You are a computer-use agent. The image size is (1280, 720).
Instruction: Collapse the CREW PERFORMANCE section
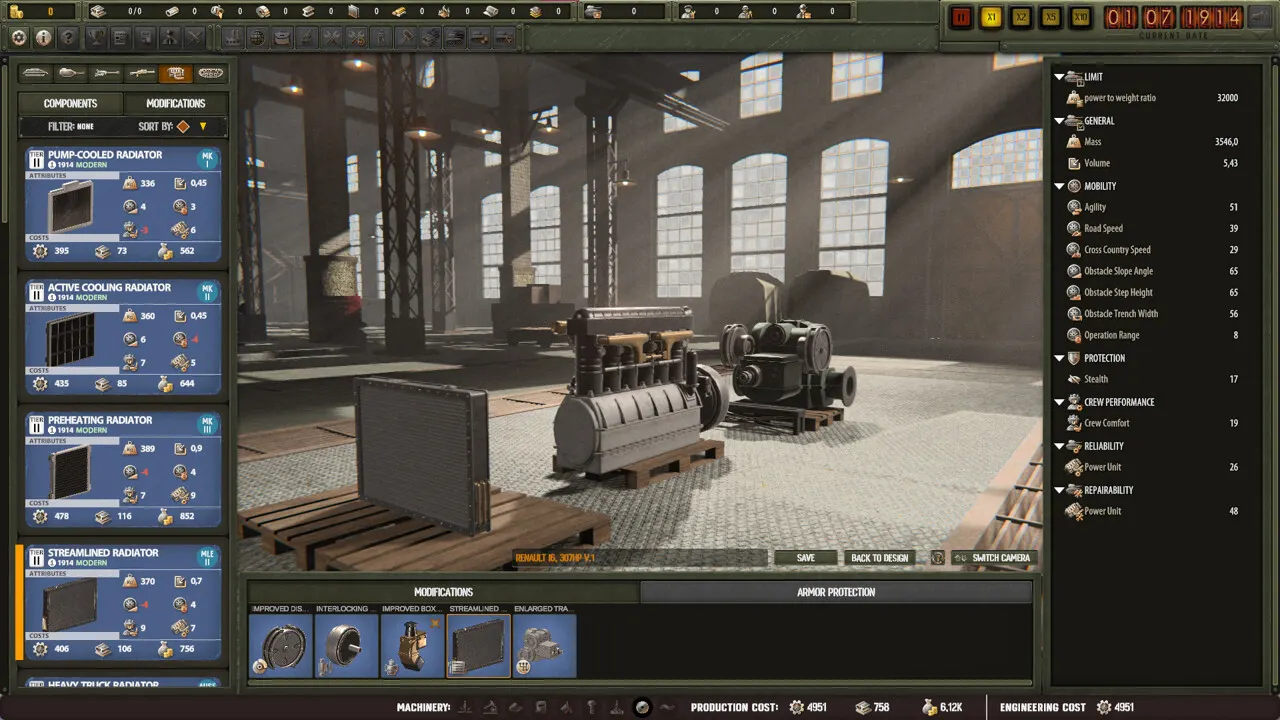pyautogui.click(x=1060, y=402)
